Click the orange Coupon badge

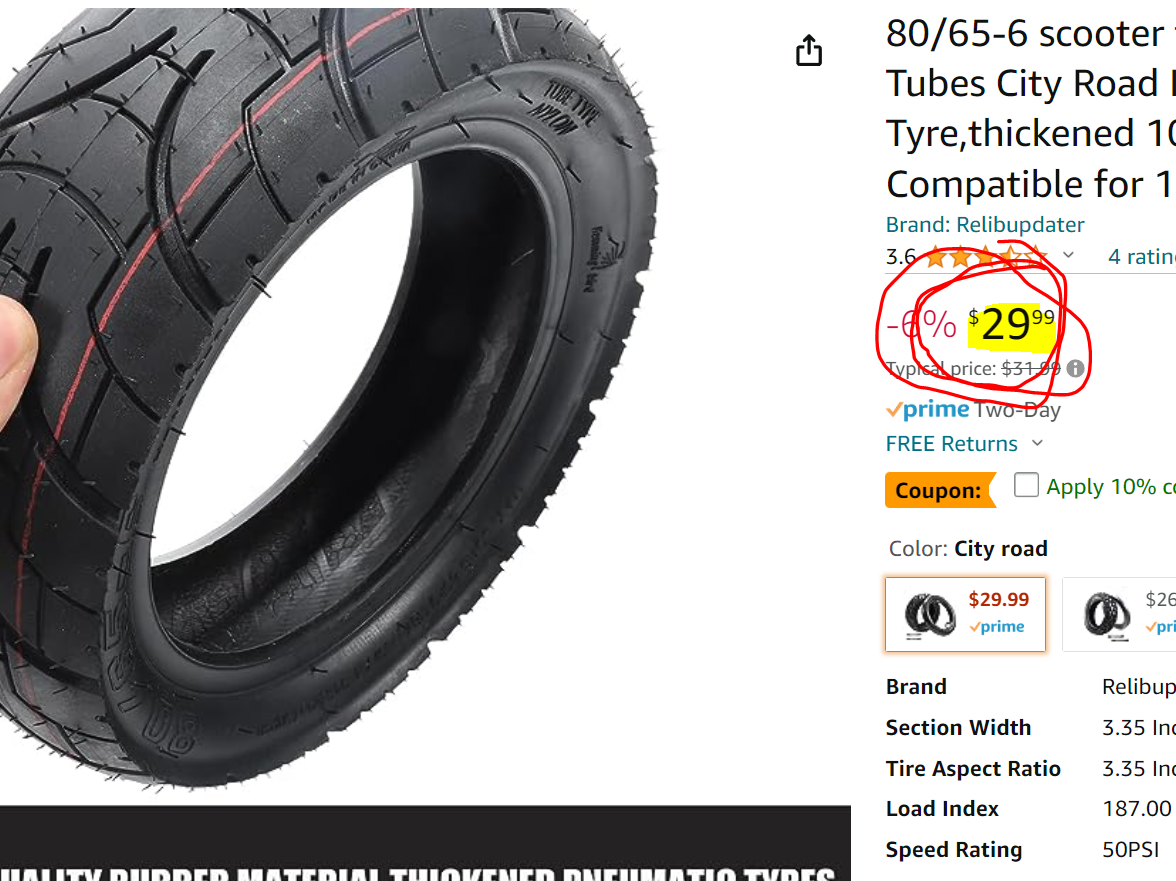click(940, 490)
